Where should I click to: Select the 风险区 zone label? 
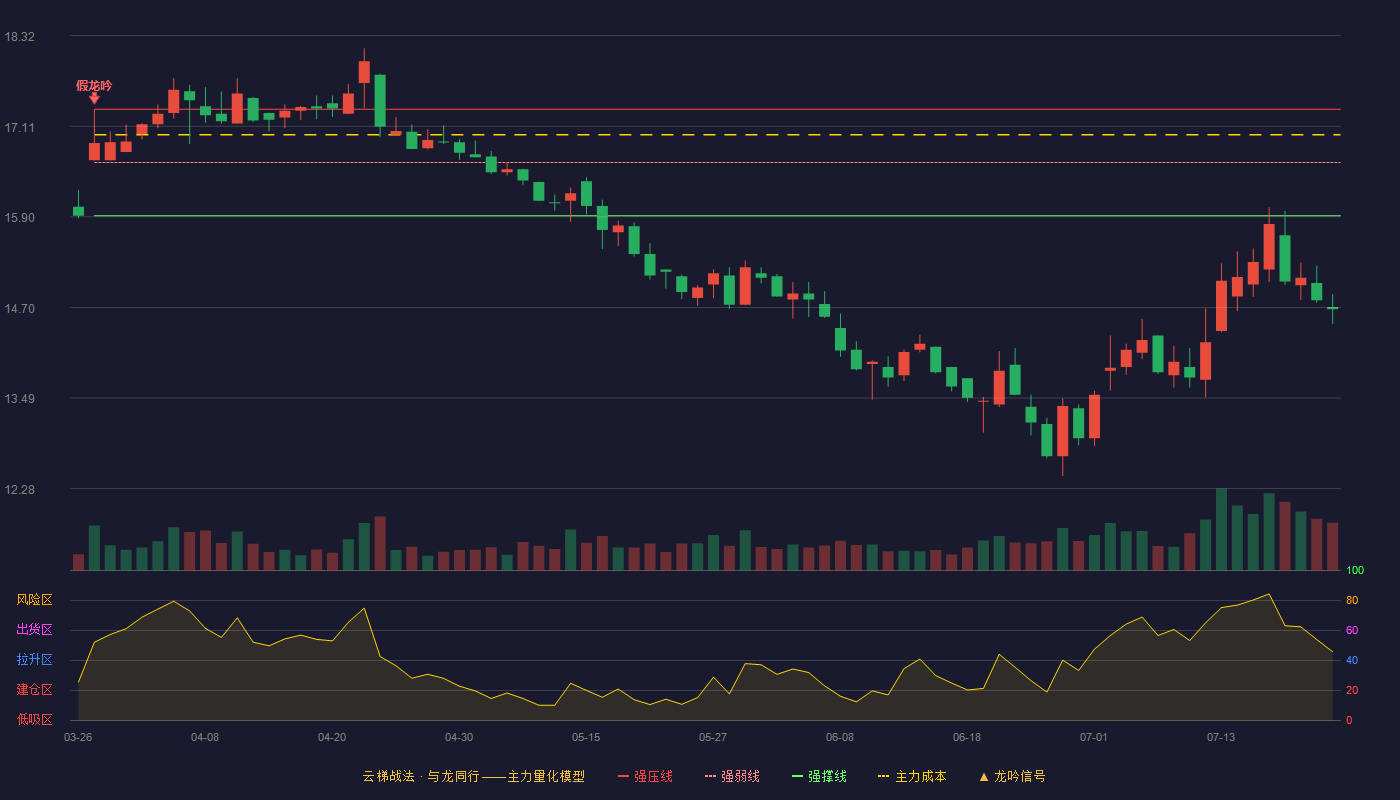pyautogui.click(x=34, y=600)
